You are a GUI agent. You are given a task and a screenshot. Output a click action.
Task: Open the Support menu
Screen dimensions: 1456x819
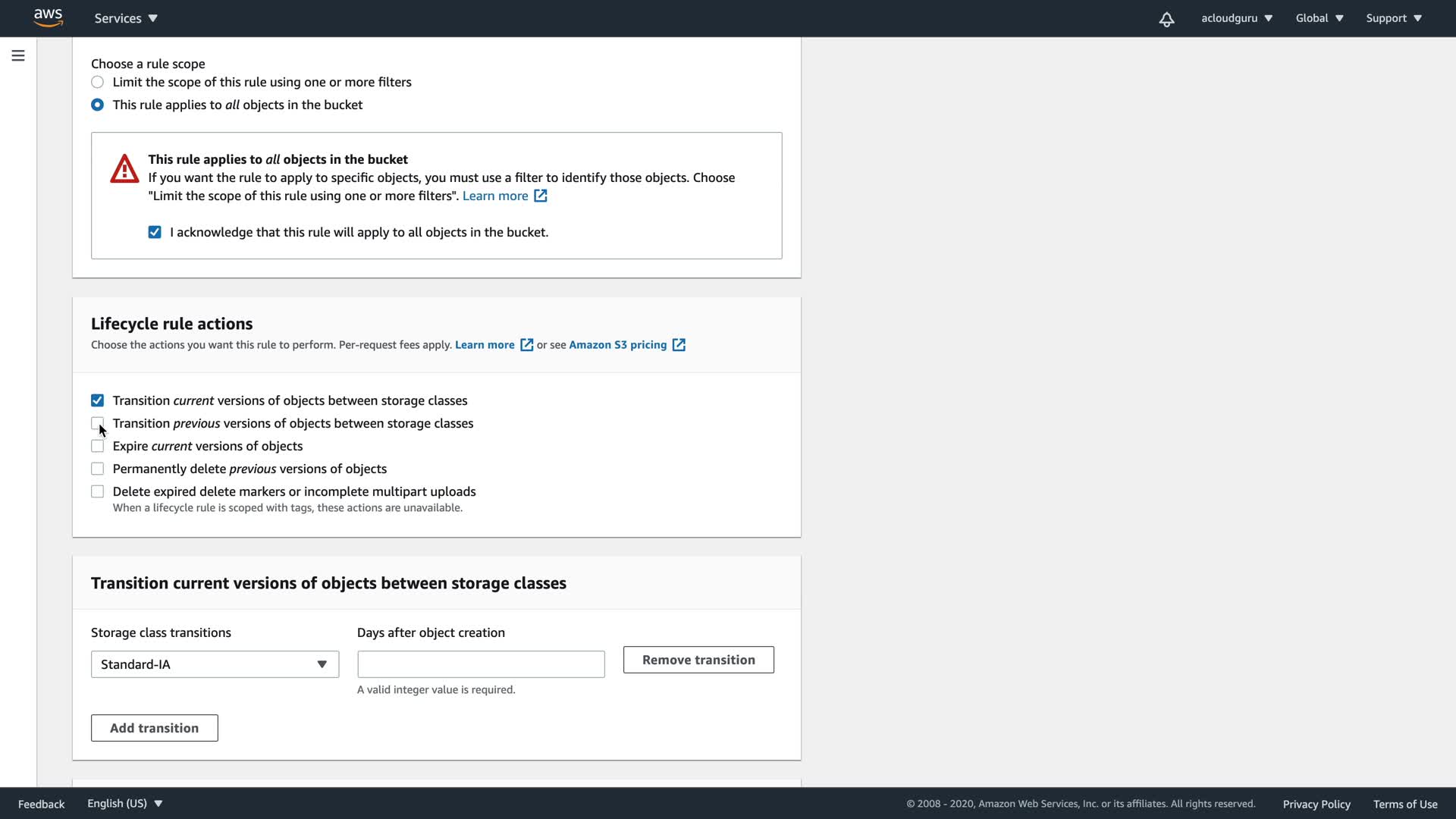pyautogui.click(x=1393, y=18)
